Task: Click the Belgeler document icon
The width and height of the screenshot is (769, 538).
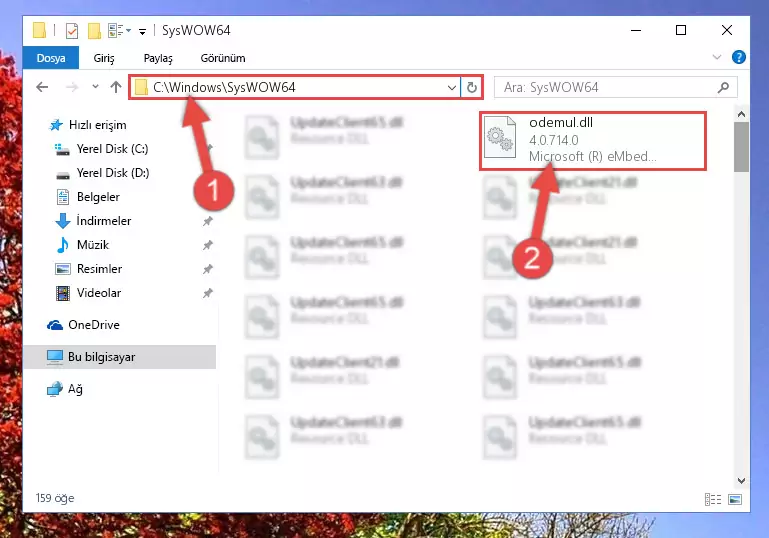Action: (x=63, y=197)
